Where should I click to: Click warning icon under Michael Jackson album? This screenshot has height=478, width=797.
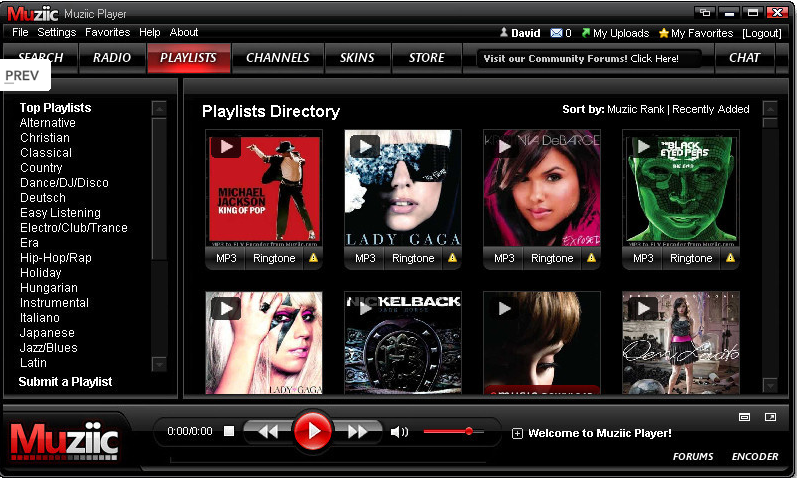[x=314, y=258]
